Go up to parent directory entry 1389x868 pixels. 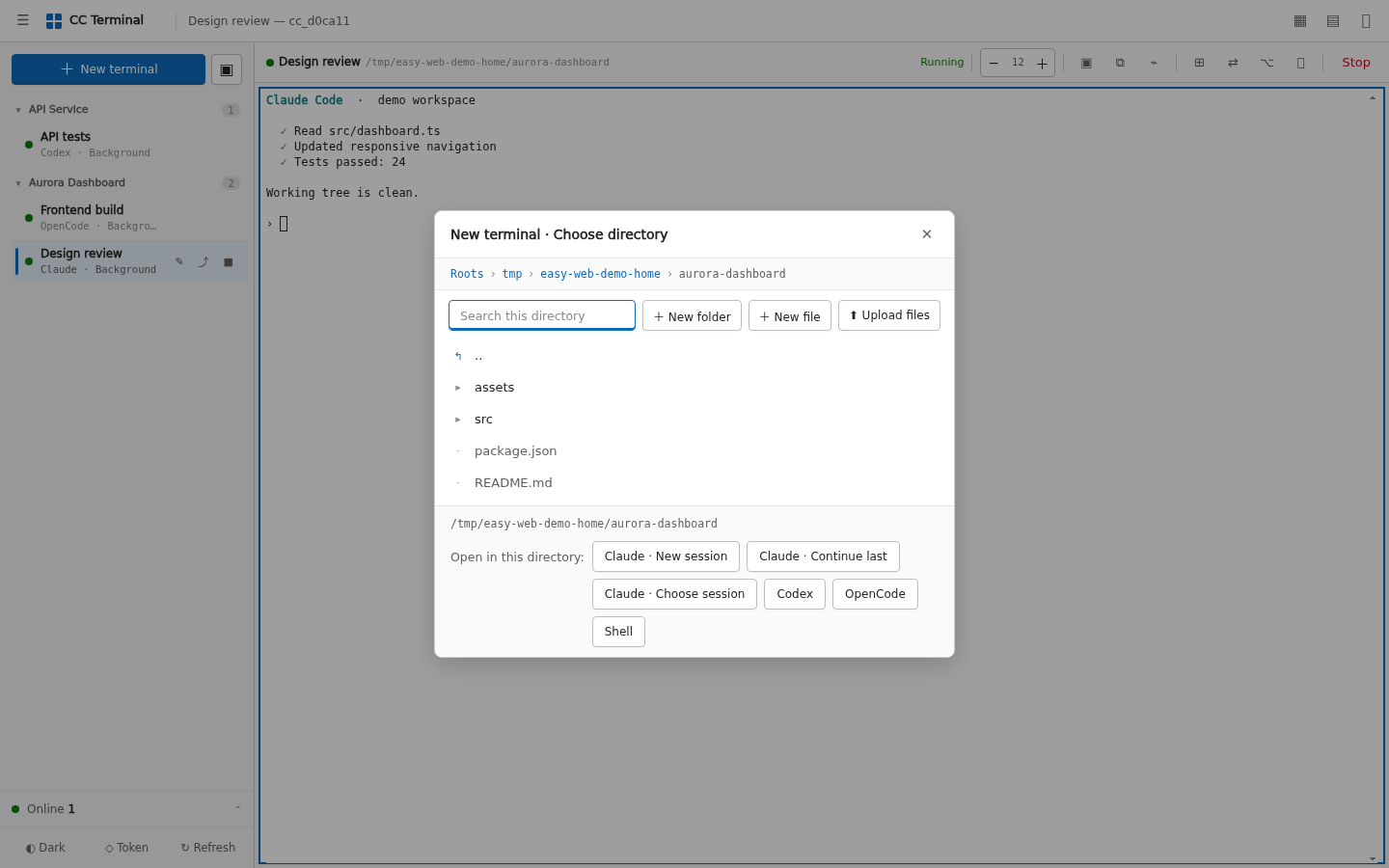pyautogui.click(x=694, y=356)
